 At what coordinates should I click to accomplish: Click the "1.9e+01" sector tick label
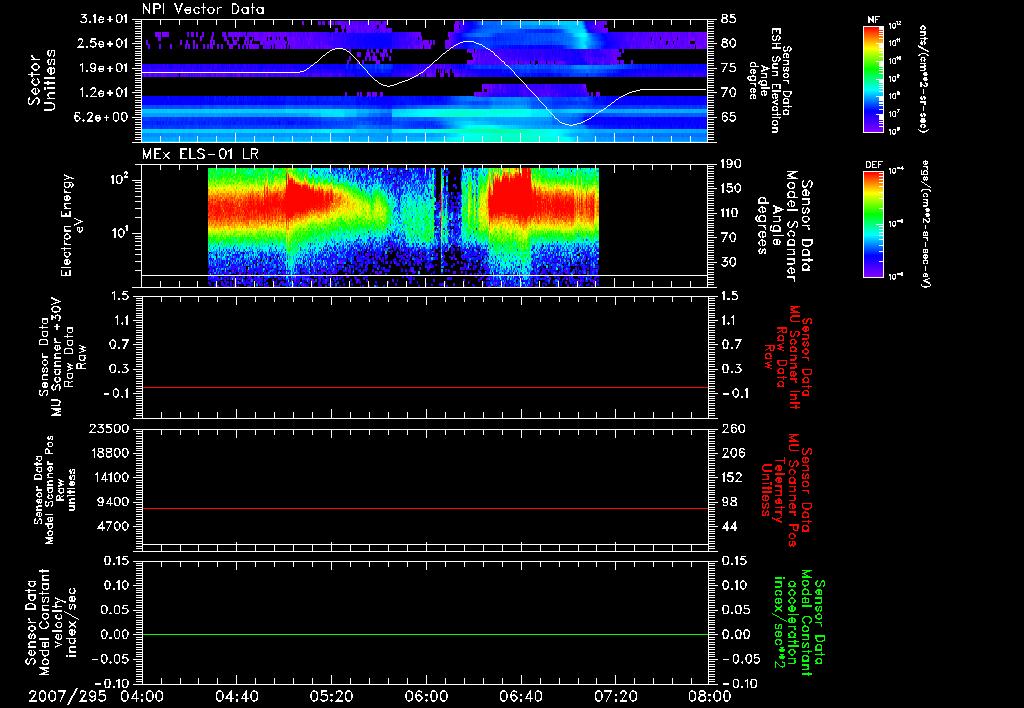106,68
